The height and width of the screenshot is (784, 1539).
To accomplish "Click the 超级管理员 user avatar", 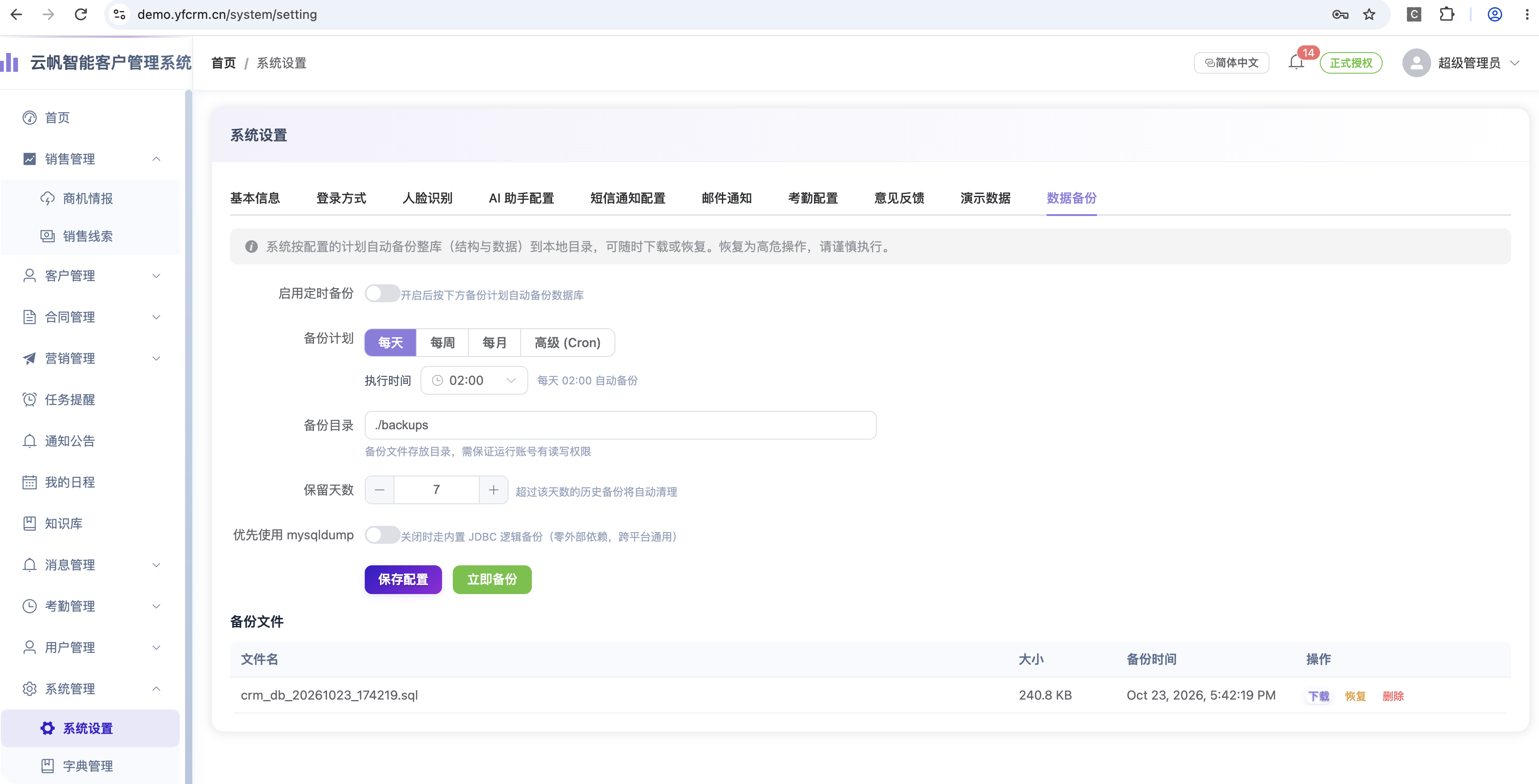I will click(1416, 63).
